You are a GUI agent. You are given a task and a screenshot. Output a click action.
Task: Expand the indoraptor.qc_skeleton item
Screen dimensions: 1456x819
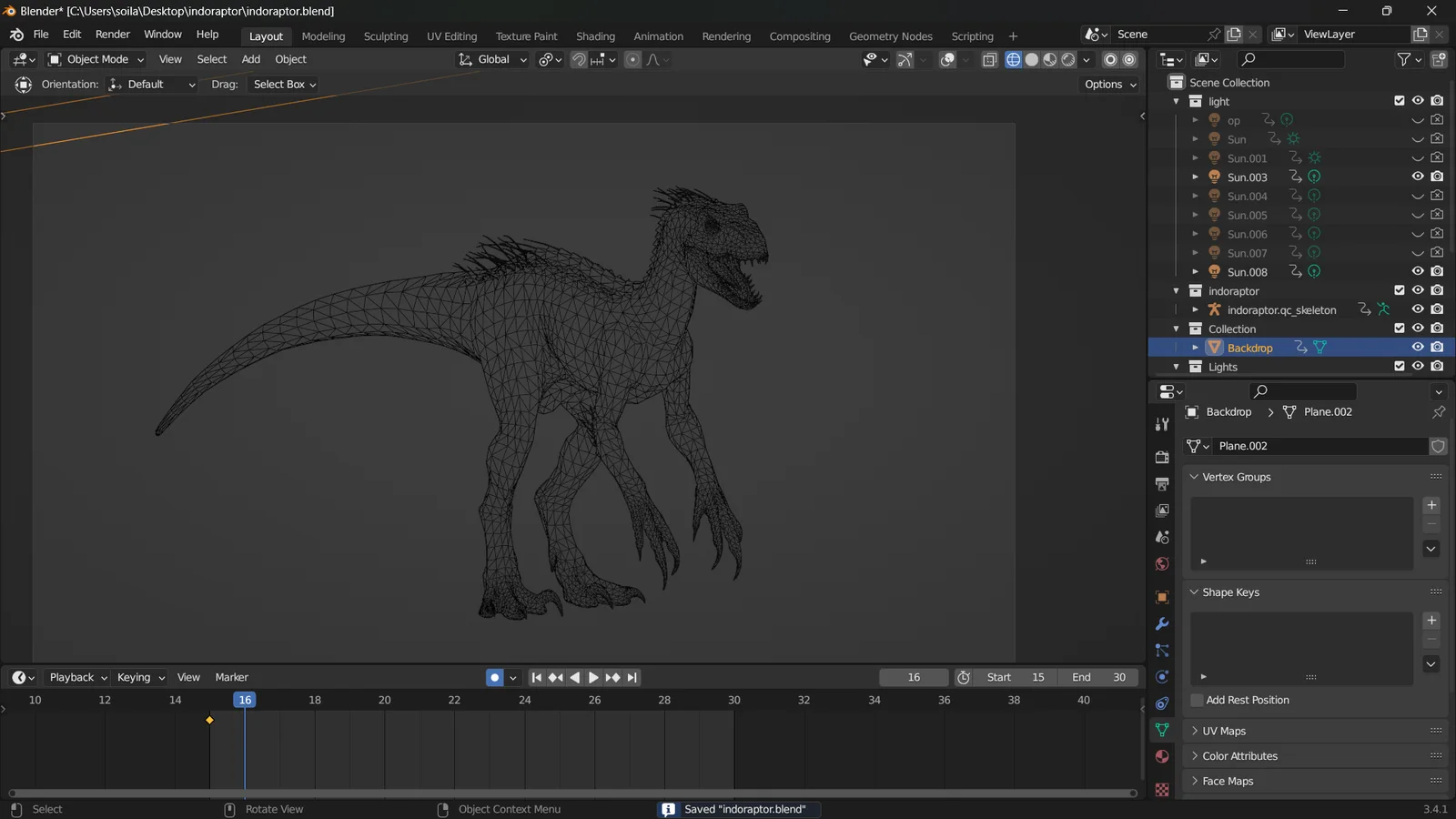1195,309
